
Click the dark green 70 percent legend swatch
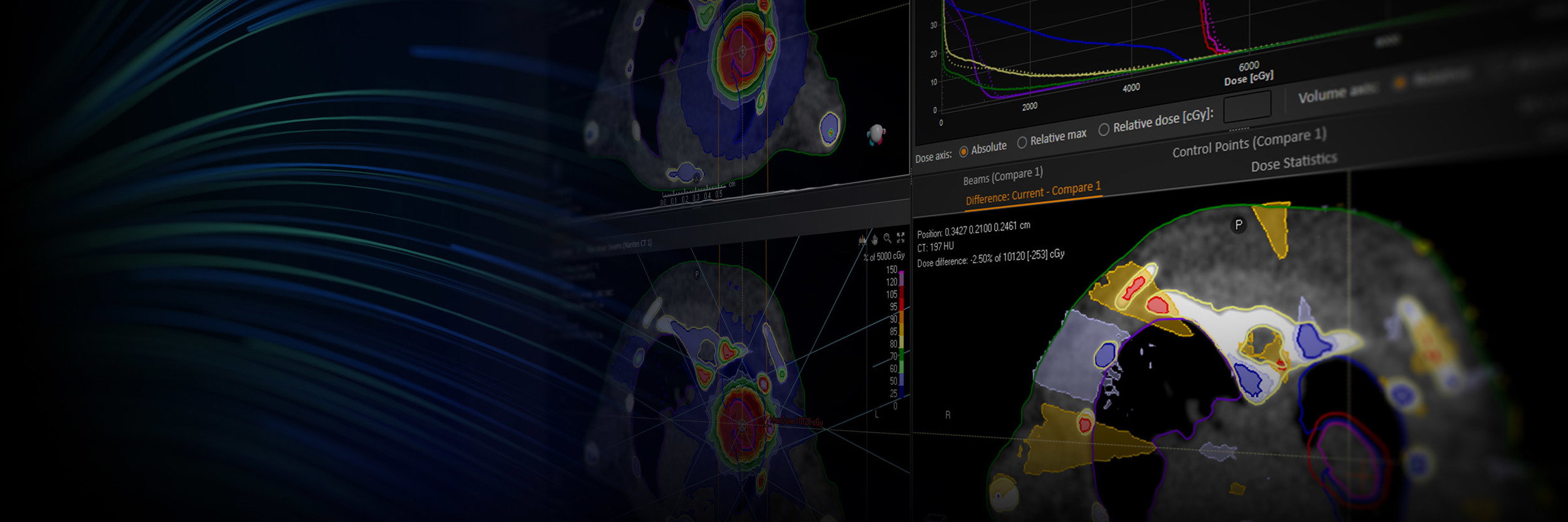[901, 355]
